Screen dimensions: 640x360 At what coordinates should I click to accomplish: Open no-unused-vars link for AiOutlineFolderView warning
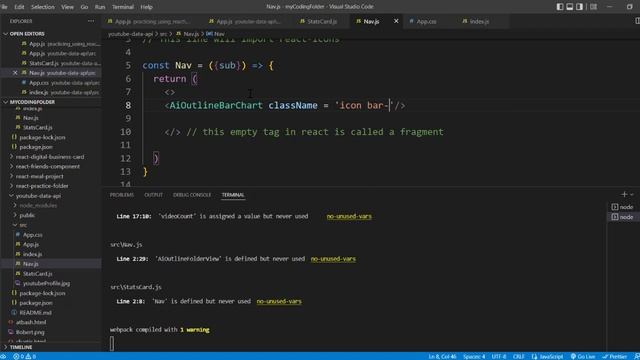[x=333, y=259]
